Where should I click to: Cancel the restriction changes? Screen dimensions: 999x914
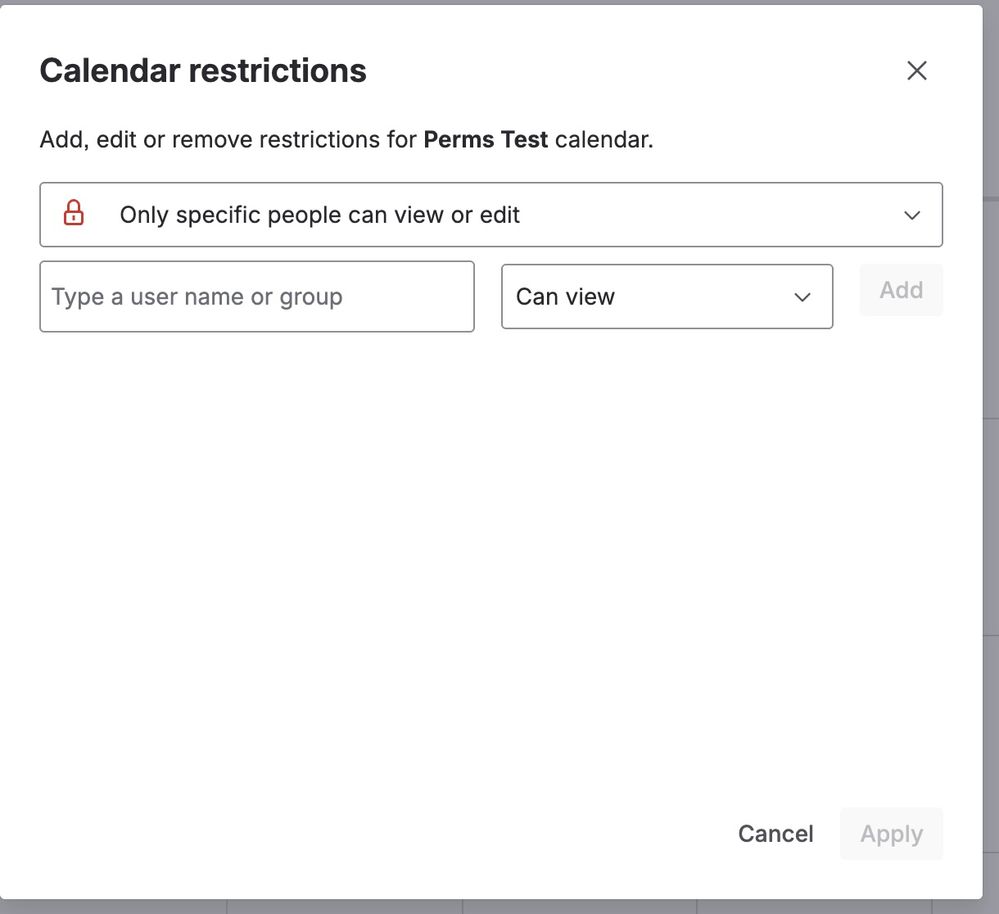[775, 834]
